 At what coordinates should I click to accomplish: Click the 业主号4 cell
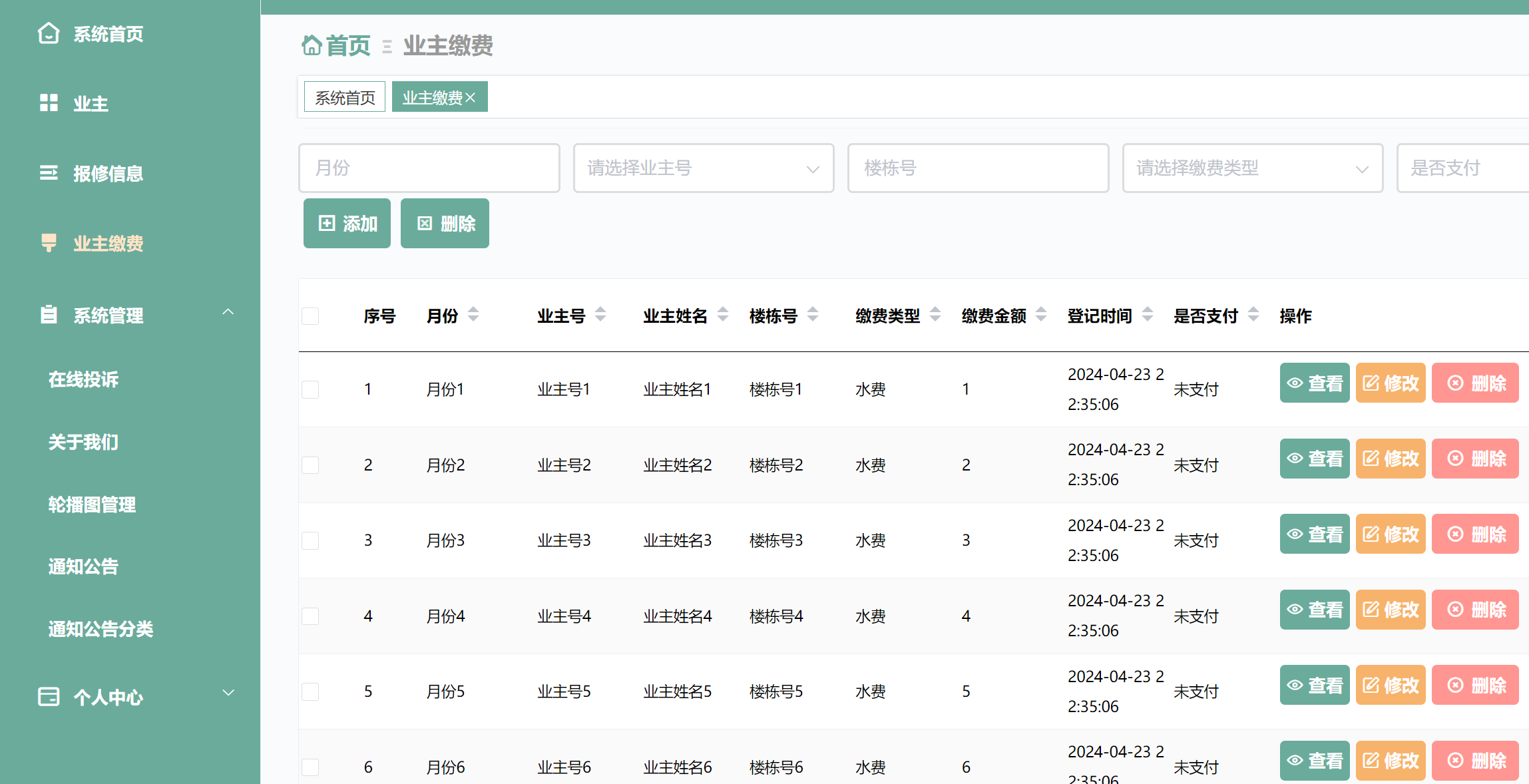coord(564,616)
